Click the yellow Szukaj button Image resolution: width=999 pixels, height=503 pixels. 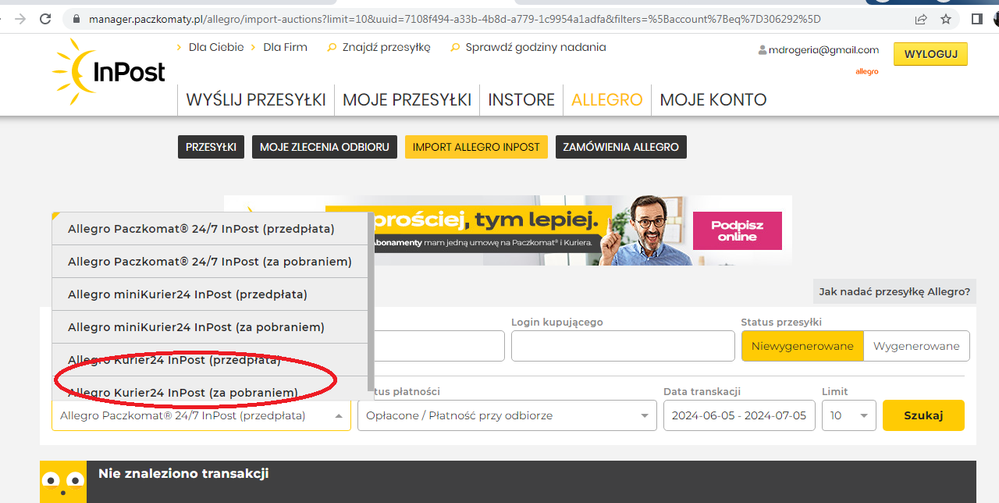click(923, 416)
